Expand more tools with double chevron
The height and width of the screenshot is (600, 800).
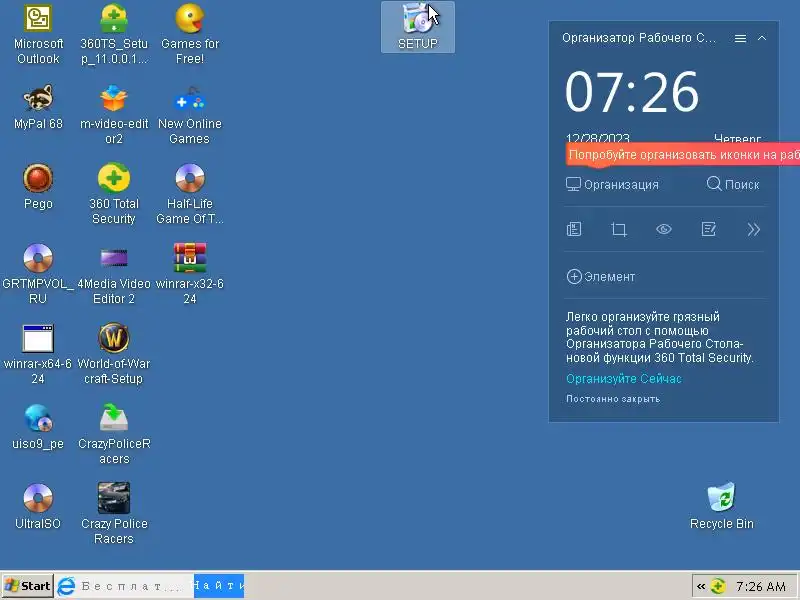[x=754, y=229]
